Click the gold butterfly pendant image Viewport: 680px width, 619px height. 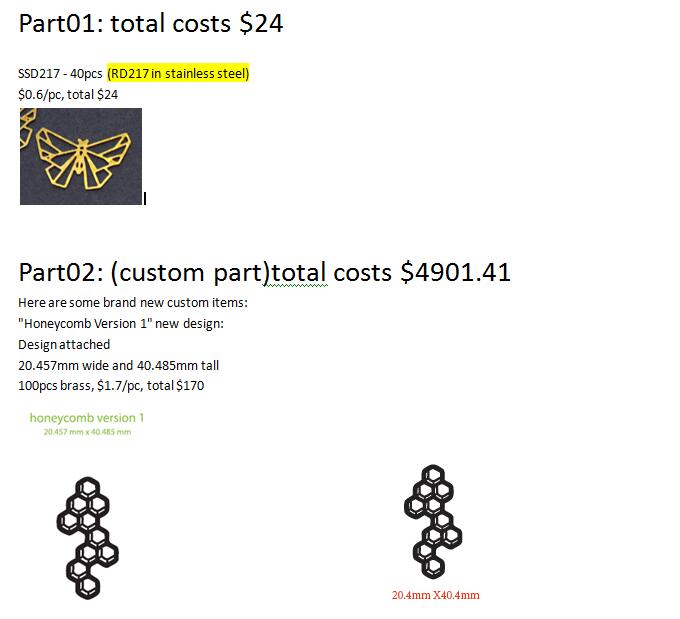click(x=81, y=156)
